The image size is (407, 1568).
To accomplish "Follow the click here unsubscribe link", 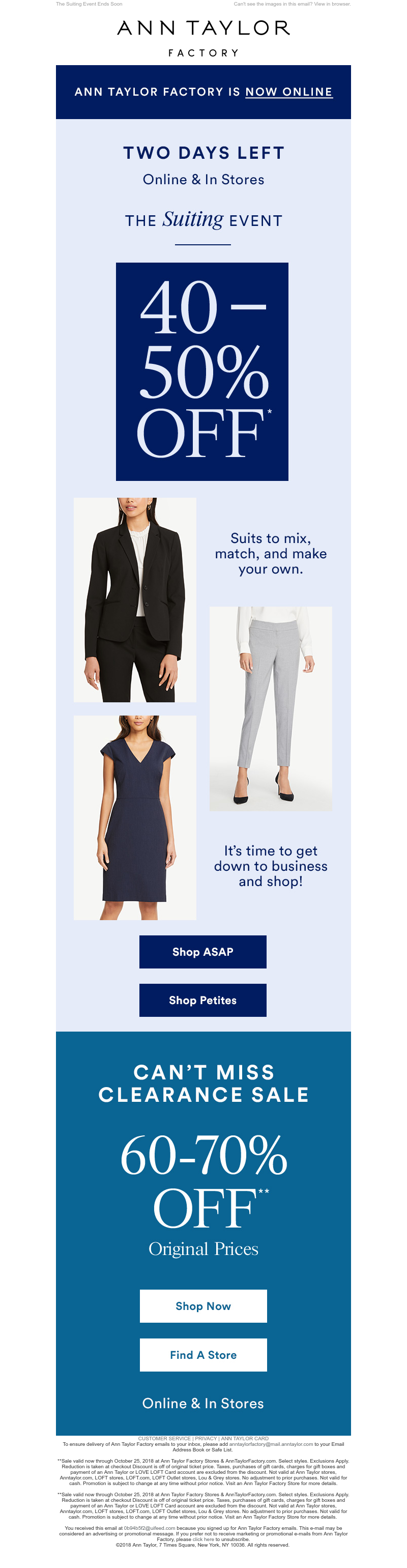I will coord(203,1539).
